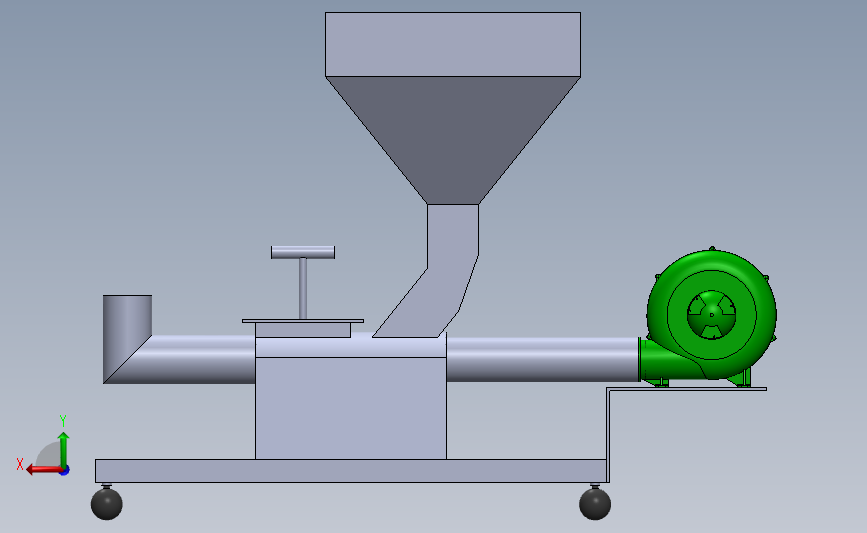Click the green Y axis arrow on the triad
This screenshot has width=867, height=533.
coord(64,450)
